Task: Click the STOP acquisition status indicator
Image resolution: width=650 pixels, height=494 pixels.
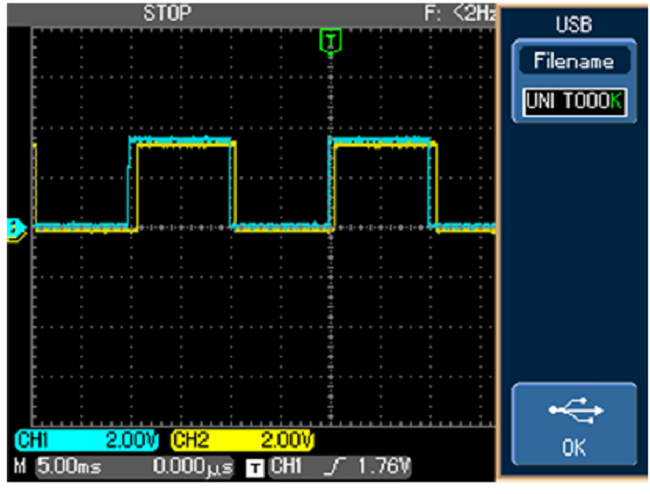Action: 167,13
